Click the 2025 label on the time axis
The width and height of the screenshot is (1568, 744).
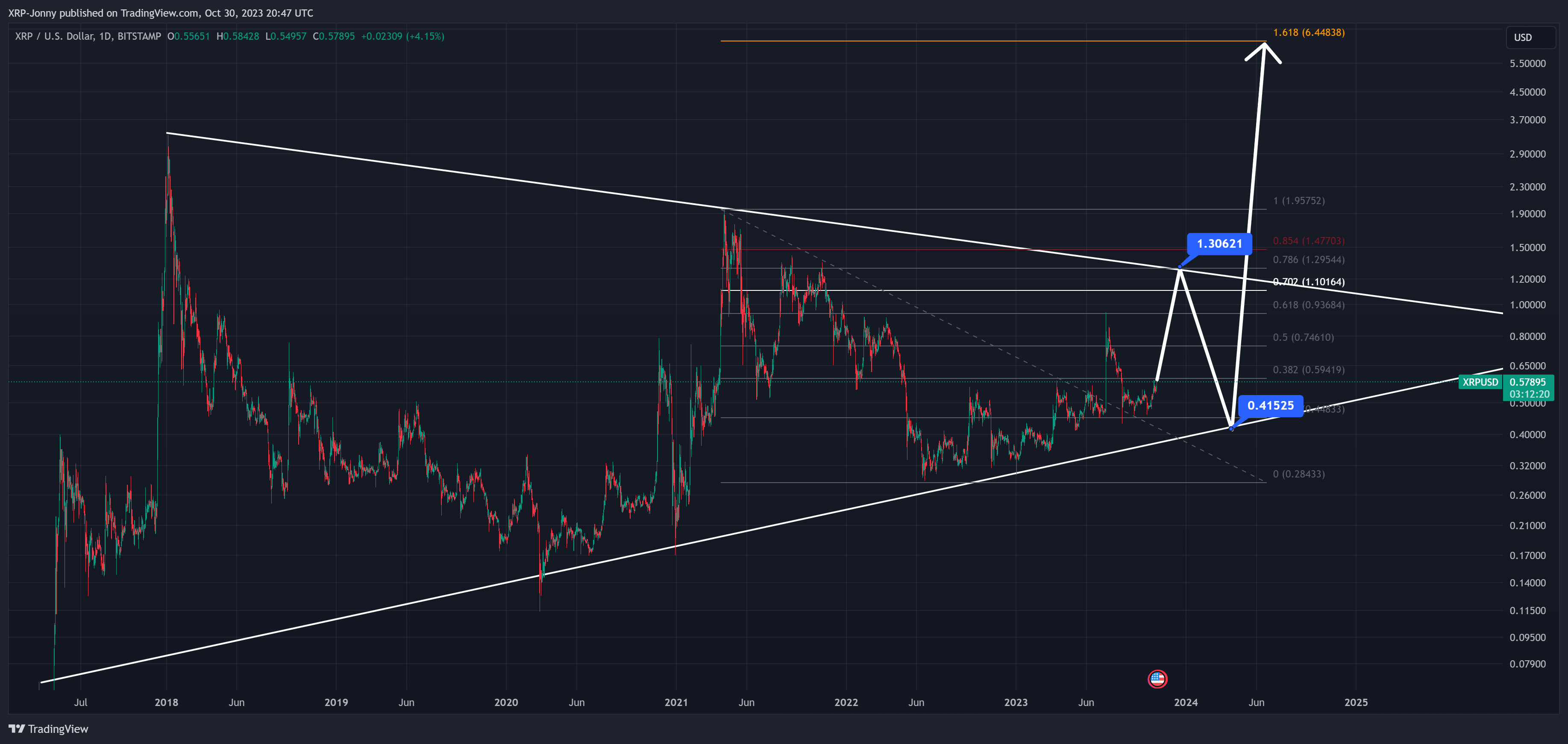pos(1356,702)
